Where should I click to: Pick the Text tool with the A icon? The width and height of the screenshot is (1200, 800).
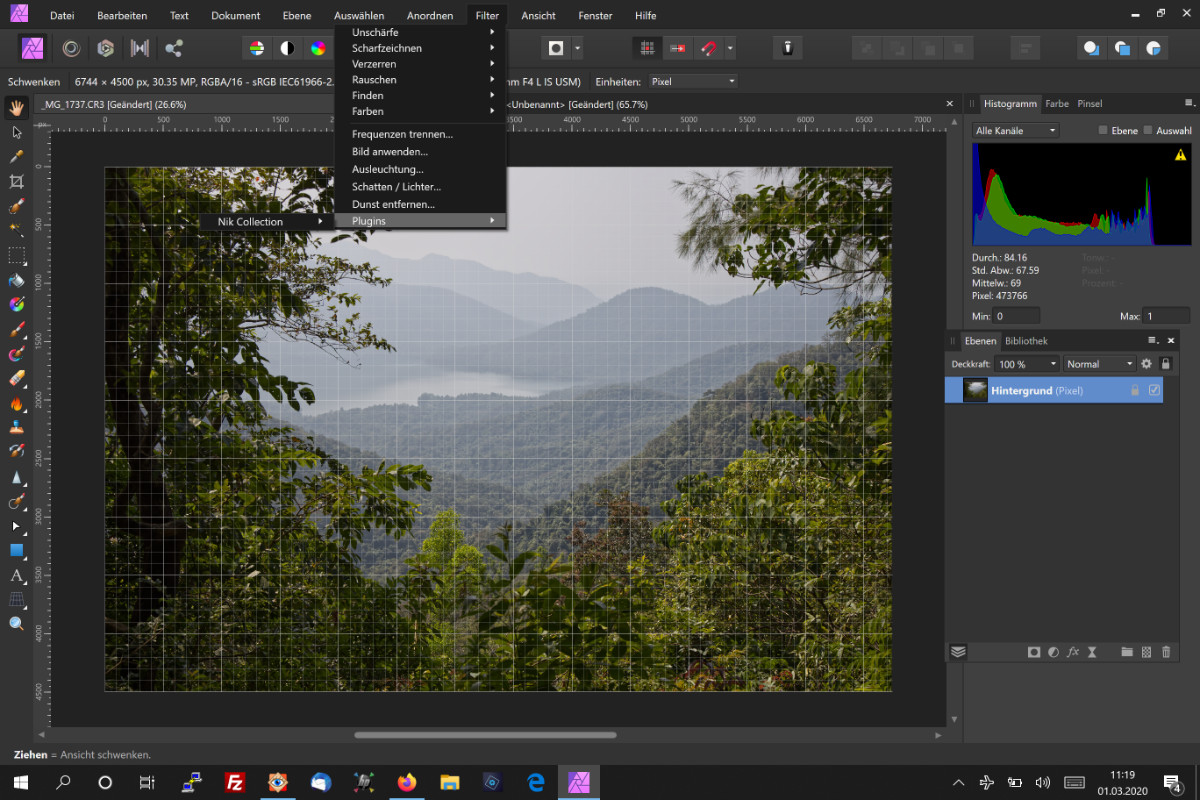(16, 576)
